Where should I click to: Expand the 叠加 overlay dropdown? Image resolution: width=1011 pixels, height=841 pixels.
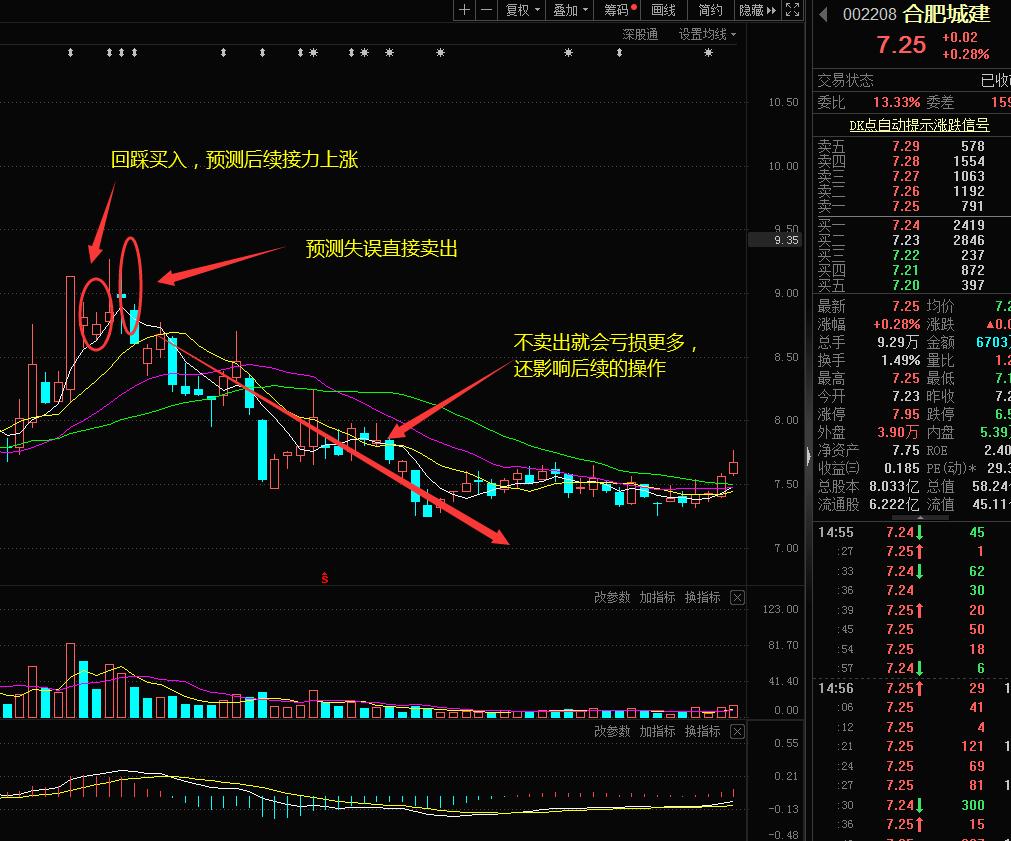[568, 10]
